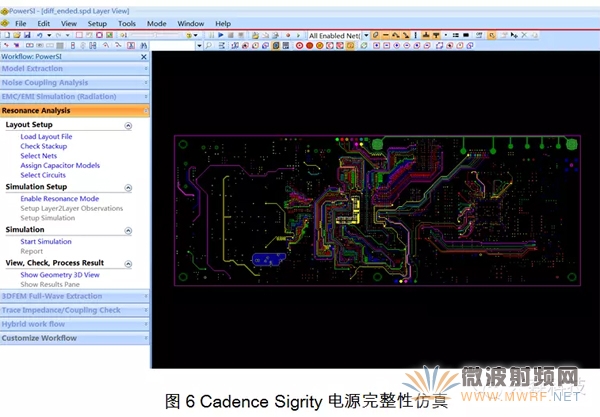Click the Redo arrow icon

[59, 35]
